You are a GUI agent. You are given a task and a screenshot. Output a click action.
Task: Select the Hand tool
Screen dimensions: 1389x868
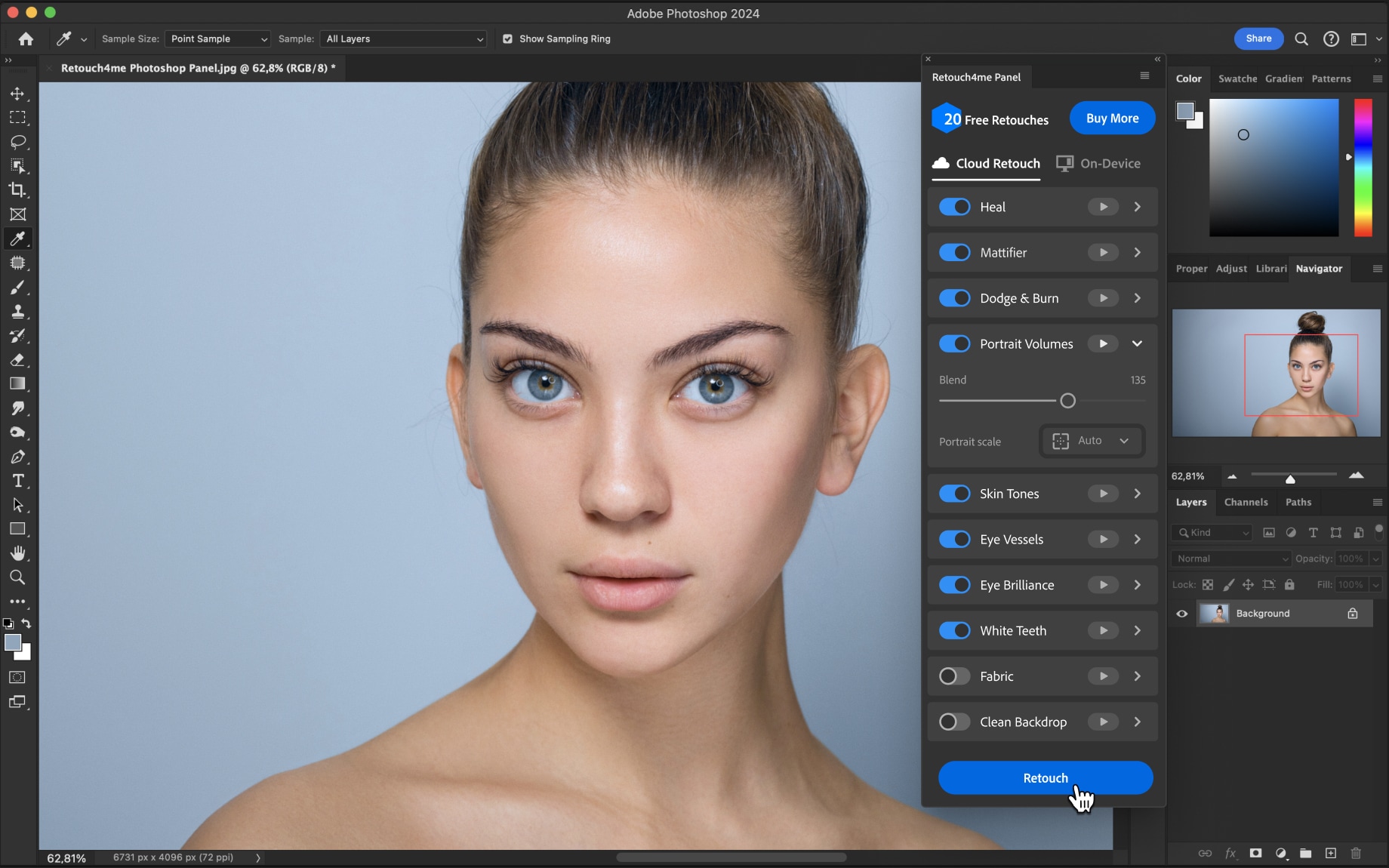point(17,553)
